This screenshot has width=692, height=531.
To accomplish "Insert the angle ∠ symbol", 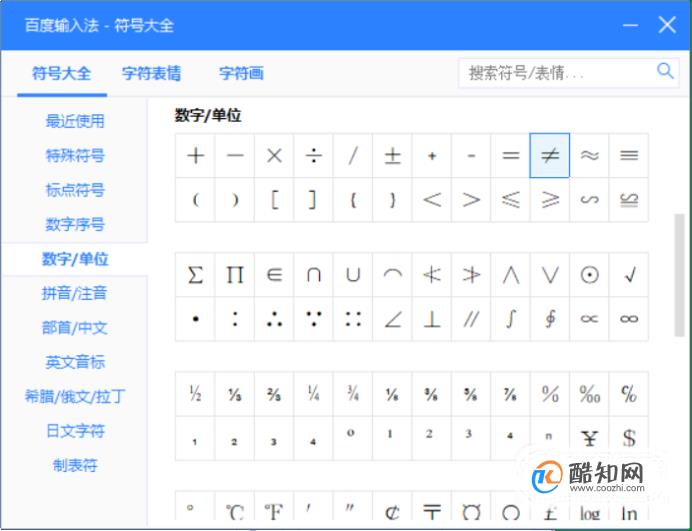I will (392, 319).
